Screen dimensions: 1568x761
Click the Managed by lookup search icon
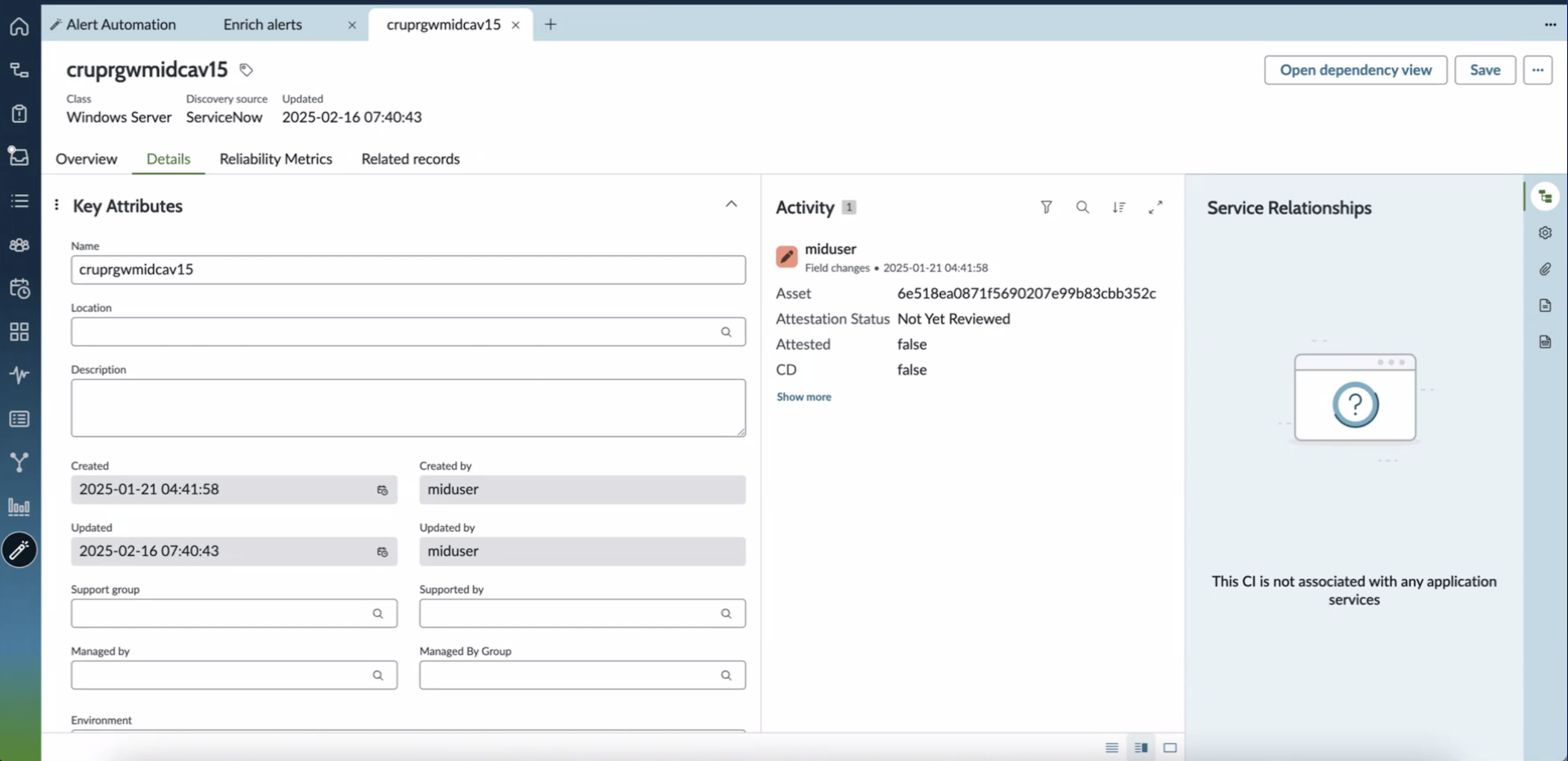click(x=378, y=675)
